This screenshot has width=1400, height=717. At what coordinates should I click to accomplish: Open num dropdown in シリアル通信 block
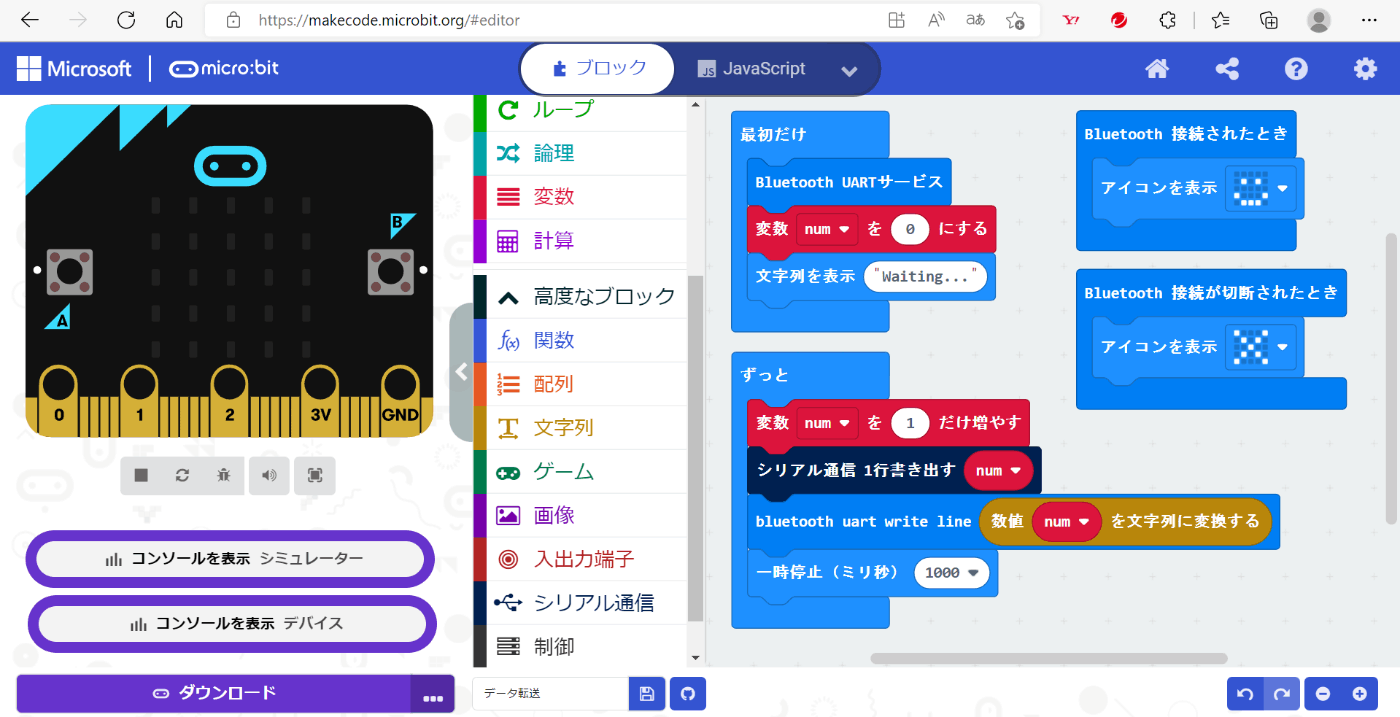pyautogui.click(x=999, y=471)
